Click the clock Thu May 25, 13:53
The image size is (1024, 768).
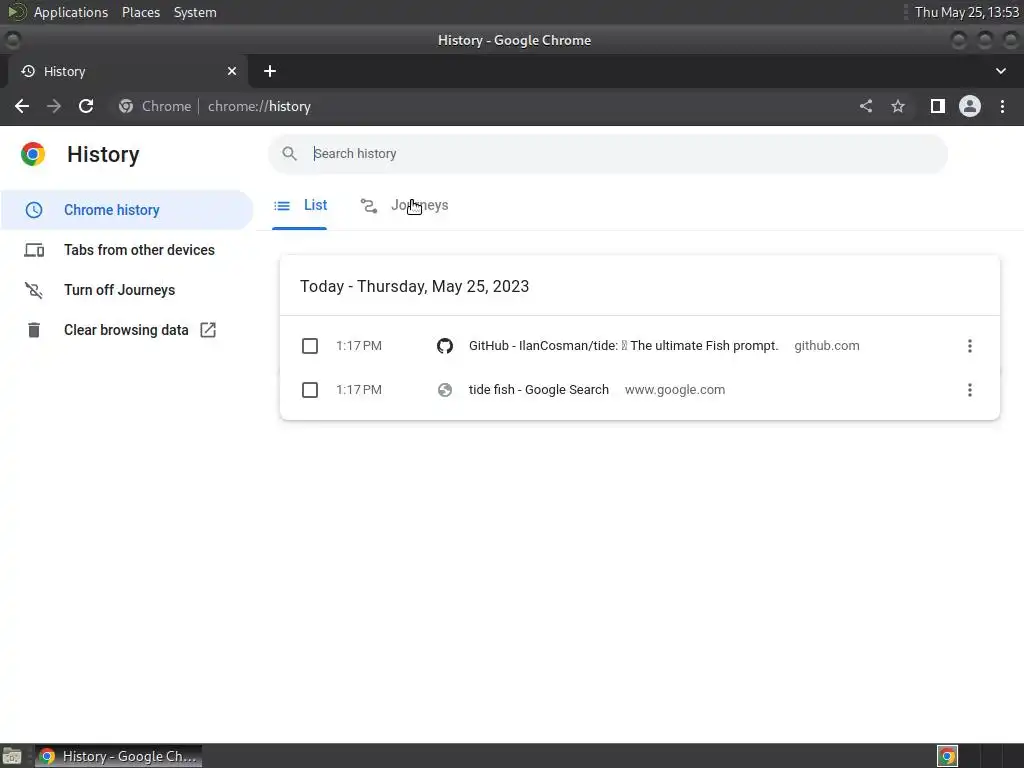[x=967, y=12]
